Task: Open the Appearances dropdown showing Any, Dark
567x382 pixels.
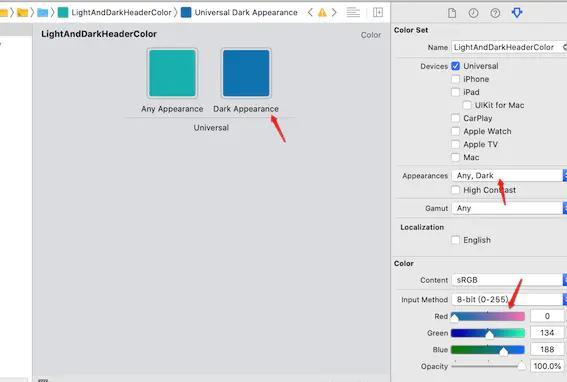Action: point(509,175)
